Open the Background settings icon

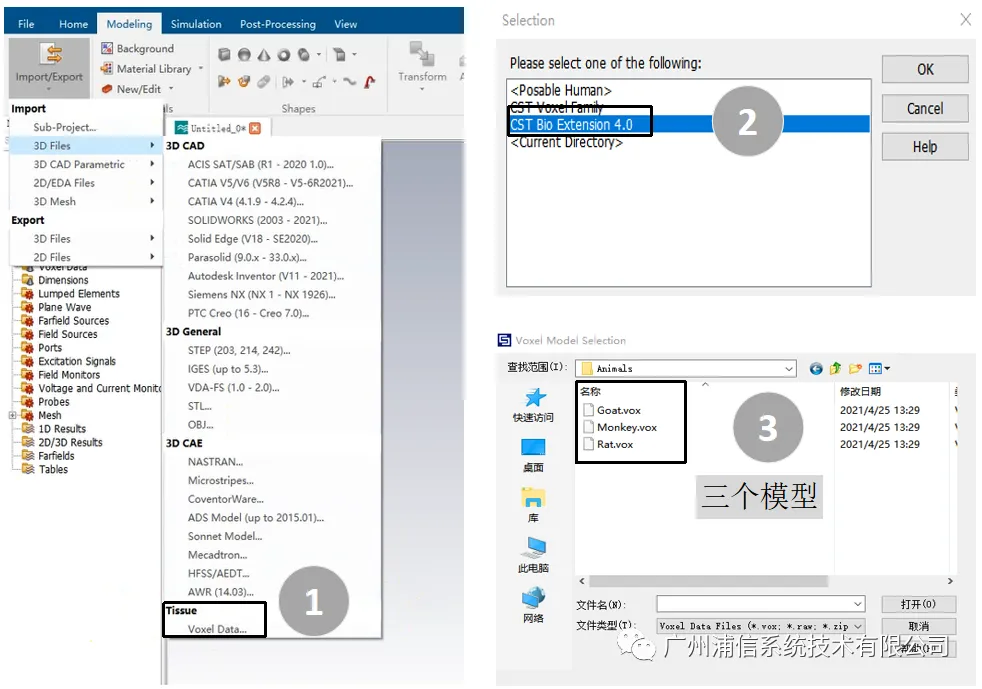click(x=107, y=48)
